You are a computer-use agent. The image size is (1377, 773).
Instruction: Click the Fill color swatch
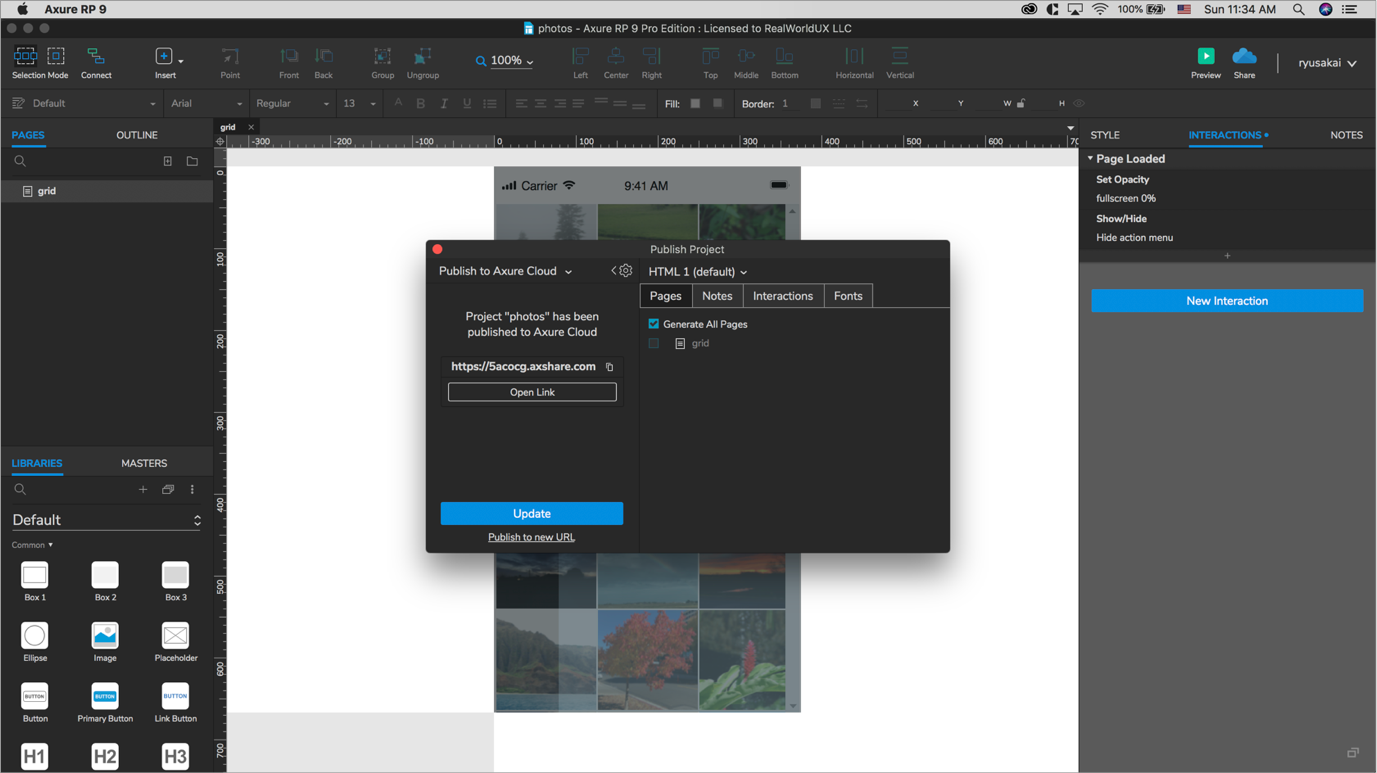point(695,104)
